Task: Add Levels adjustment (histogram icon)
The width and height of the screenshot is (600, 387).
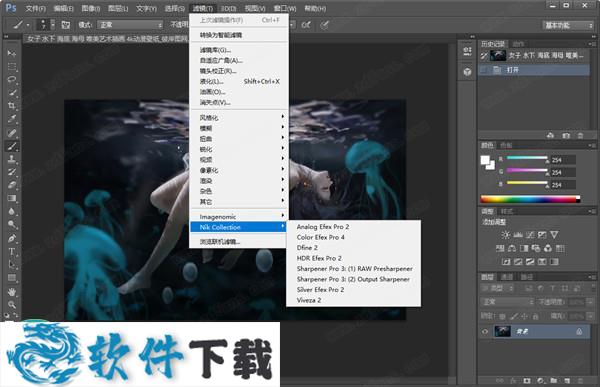Action: [518, 235]
